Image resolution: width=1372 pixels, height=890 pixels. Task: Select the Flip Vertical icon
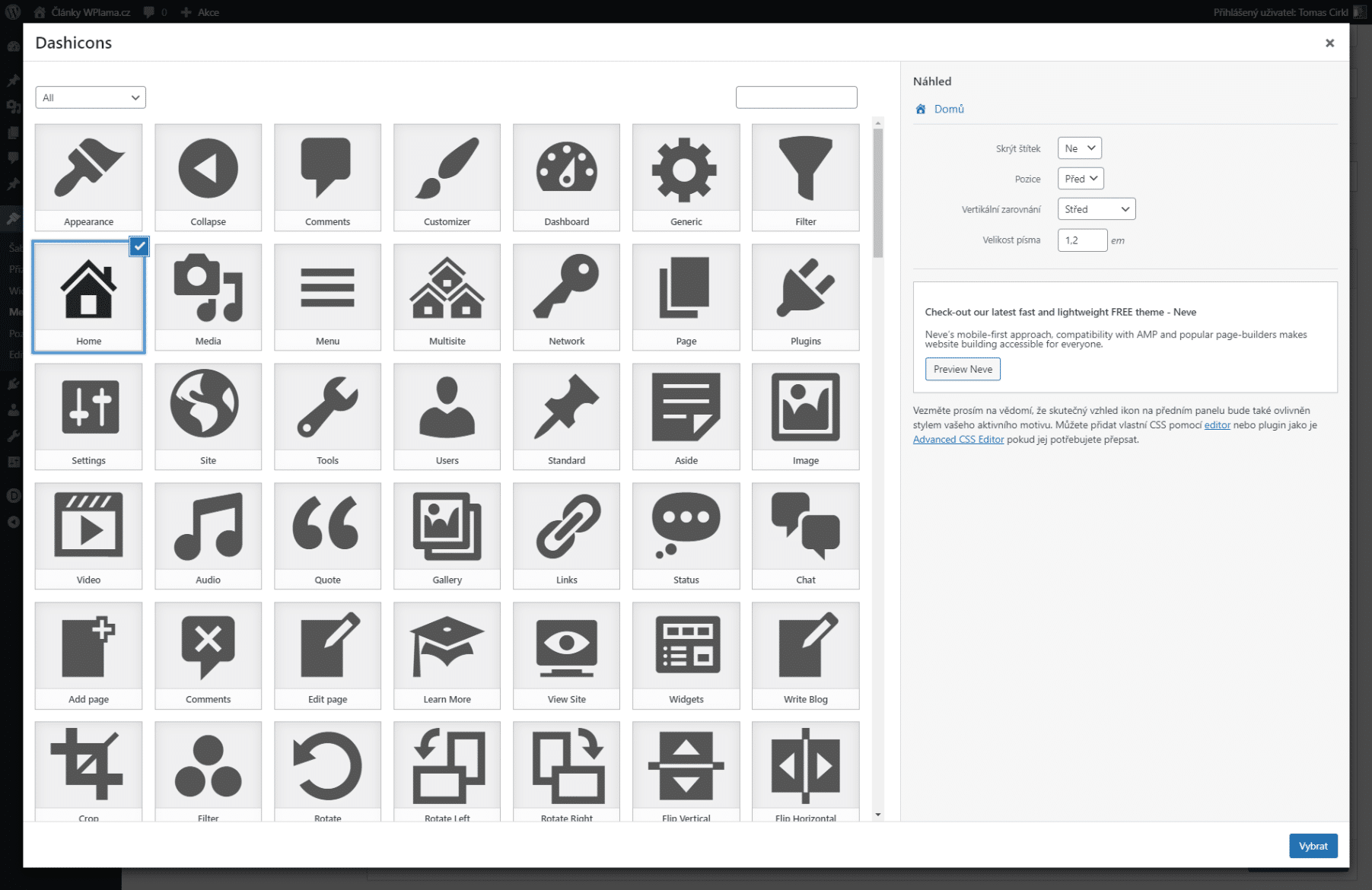[686, 771]
